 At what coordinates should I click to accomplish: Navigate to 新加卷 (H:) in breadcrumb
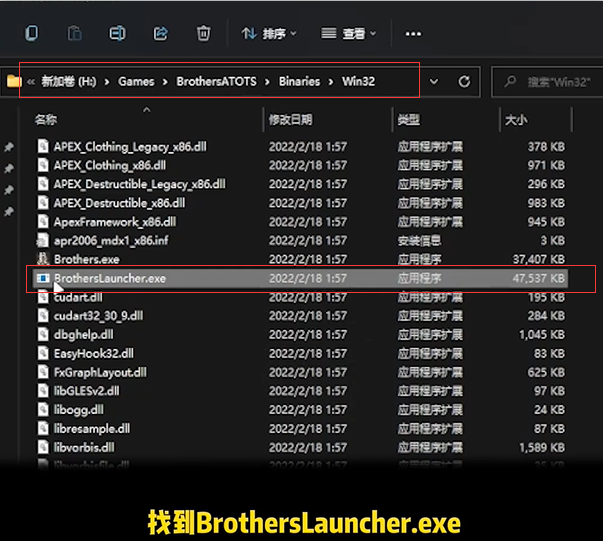click(69, 82)
